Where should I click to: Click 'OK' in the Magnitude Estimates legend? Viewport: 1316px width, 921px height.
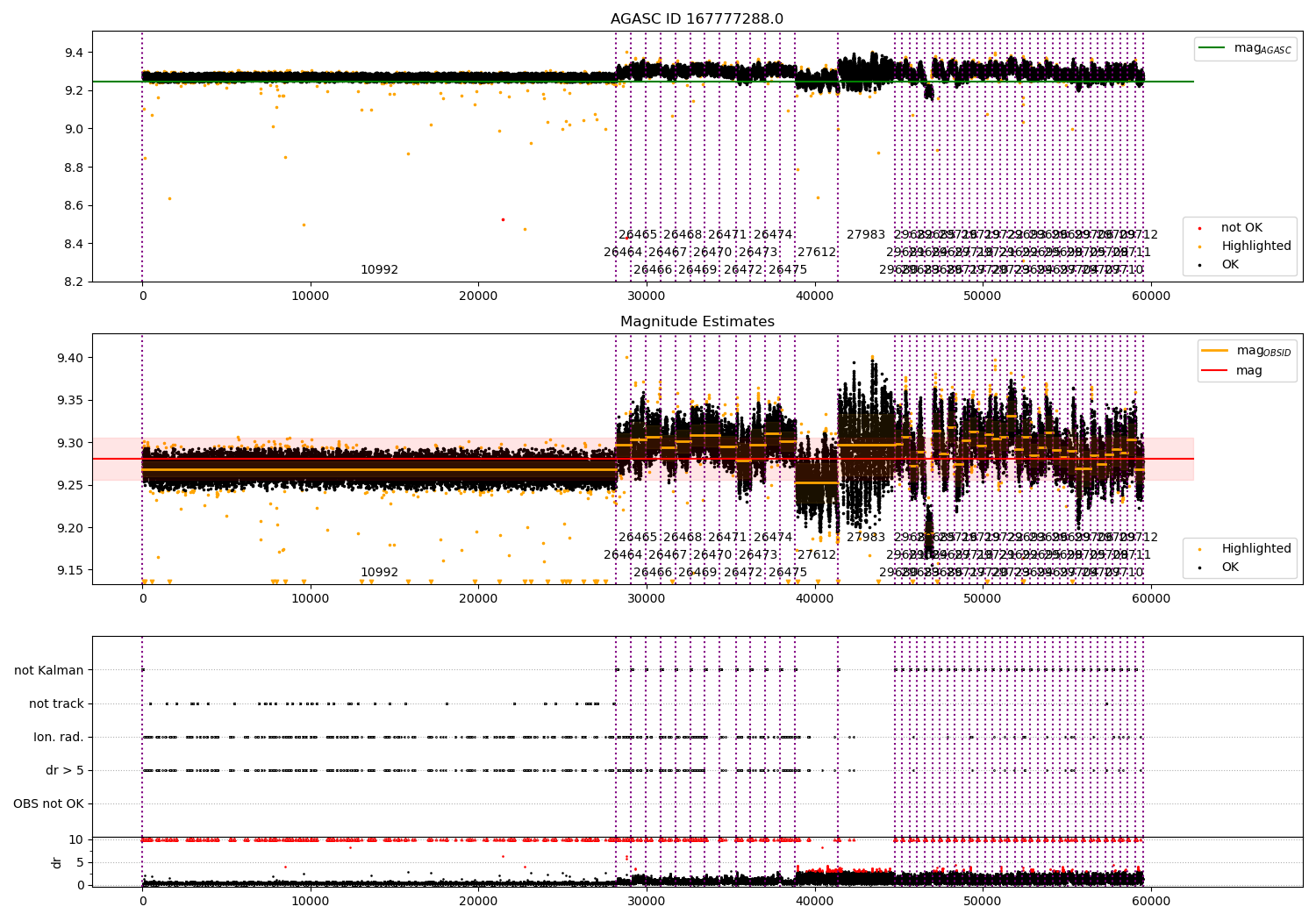coord(1230,568)
